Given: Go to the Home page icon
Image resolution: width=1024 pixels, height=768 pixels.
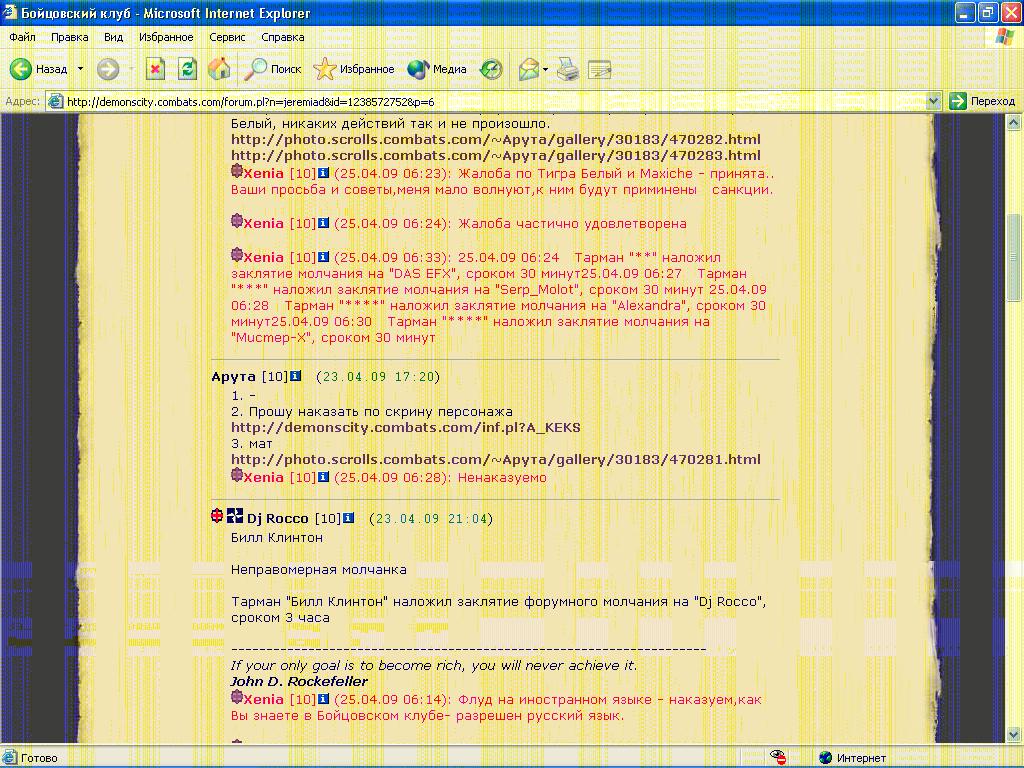Looking at the screenshot, I should click(219, 69).
